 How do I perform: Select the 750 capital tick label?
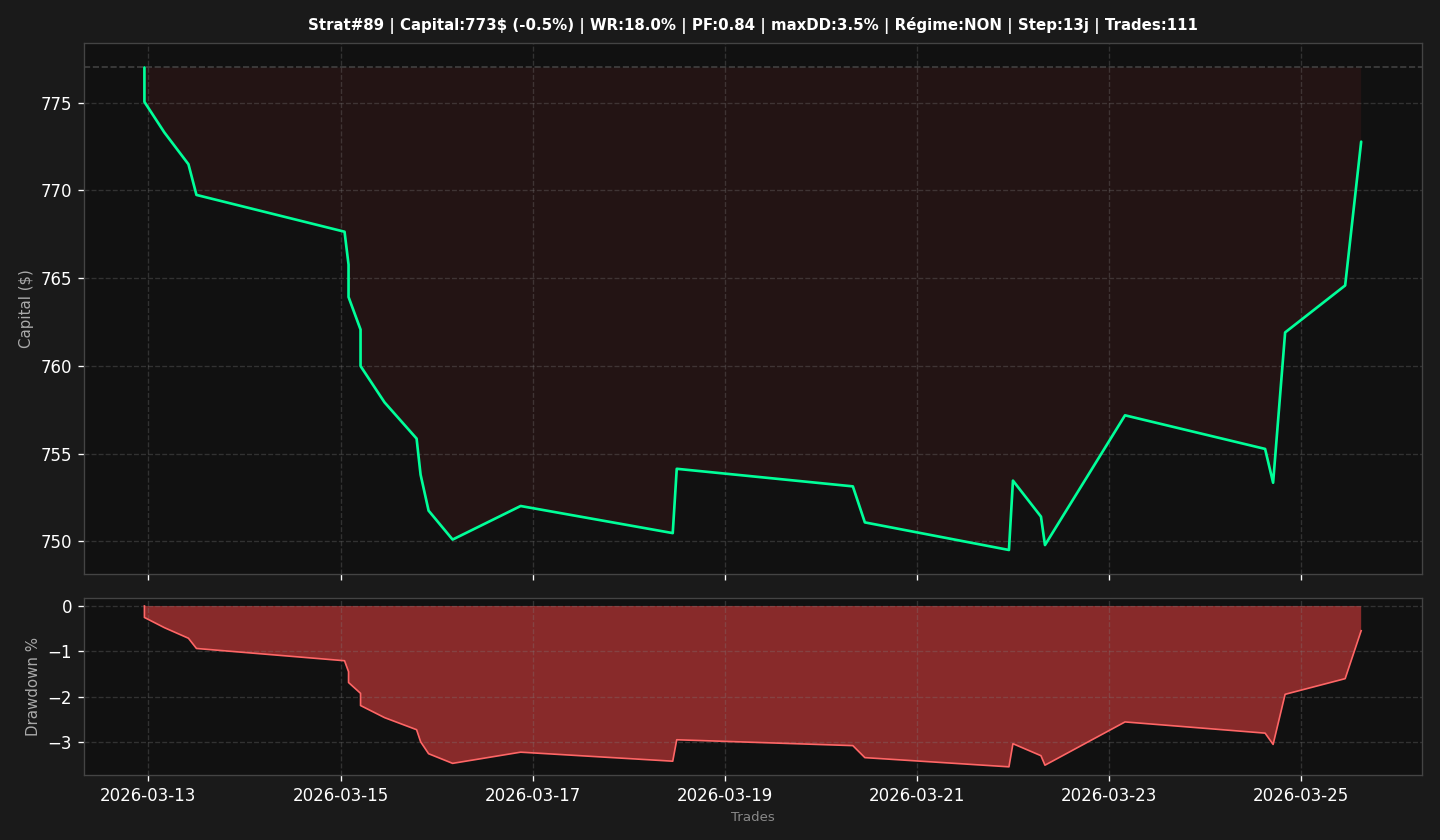point(57,542)
